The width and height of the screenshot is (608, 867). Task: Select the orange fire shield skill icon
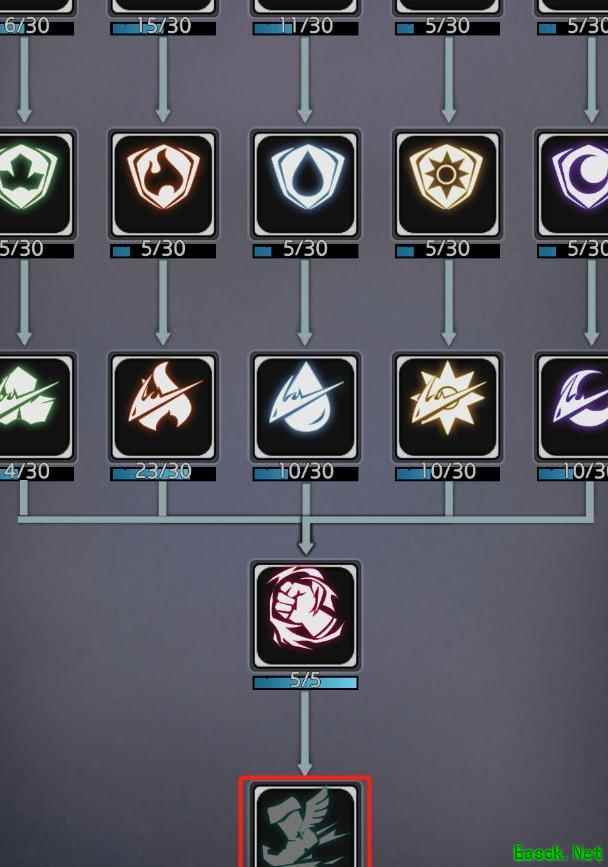click(163, 185)
